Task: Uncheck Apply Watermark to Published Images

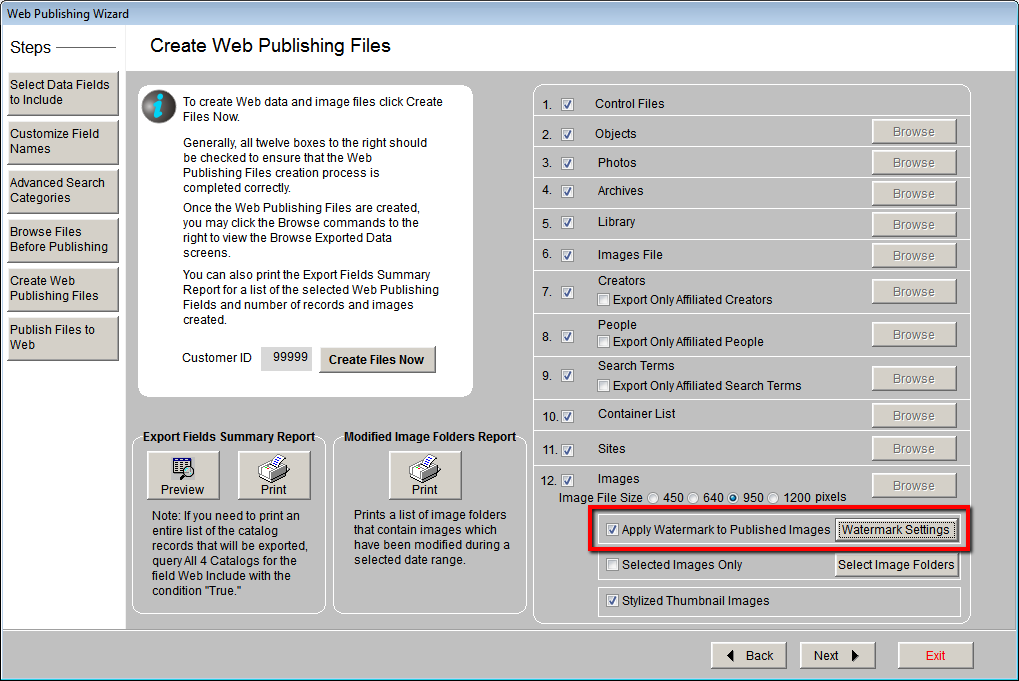Action: [612, 530]
